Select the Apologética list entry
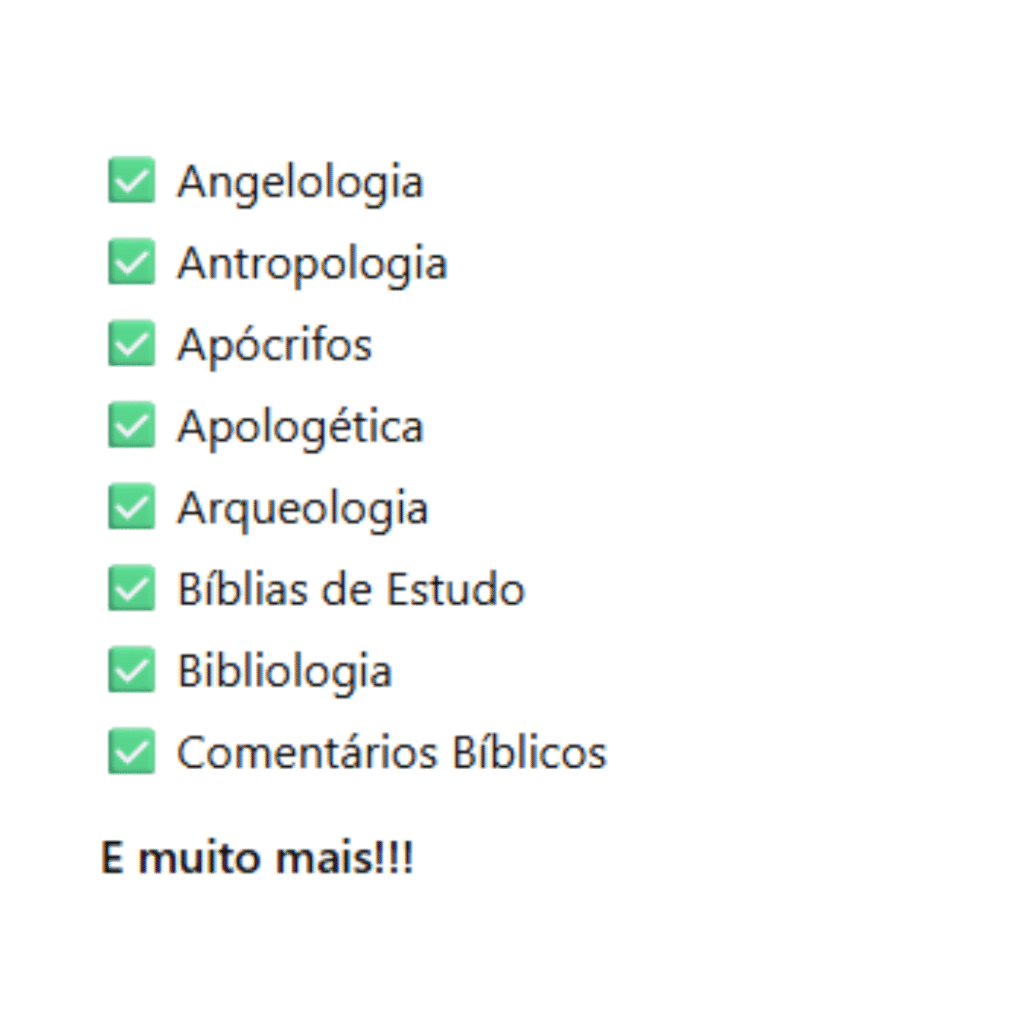 click(x=300, y=428)
